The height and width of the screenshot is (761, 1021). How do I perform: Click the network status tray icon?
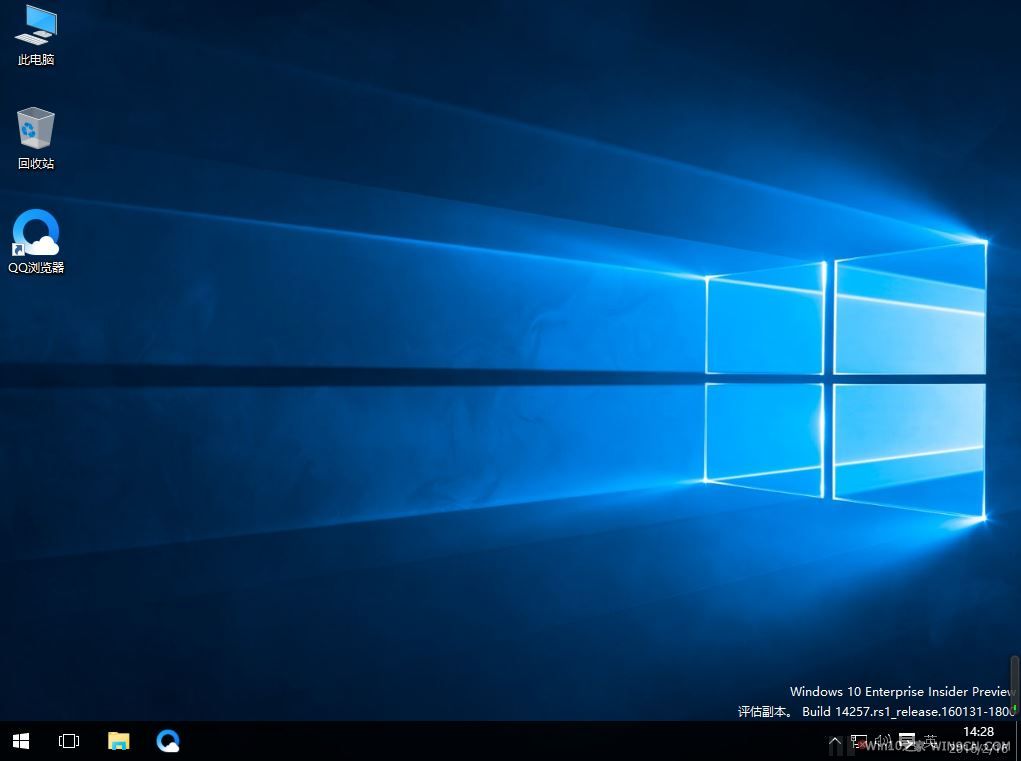859,742
